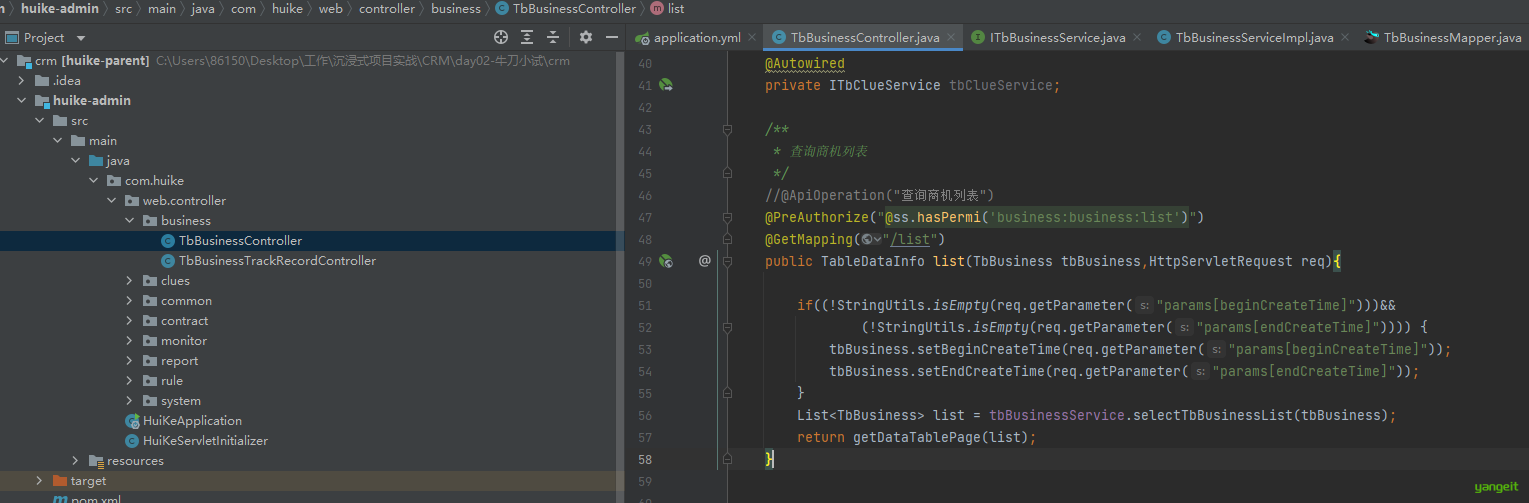Image resolution: width=1529 pixels, height=503 pixels.
Task: Collapse the java source folder
Action: coord(76,161)
